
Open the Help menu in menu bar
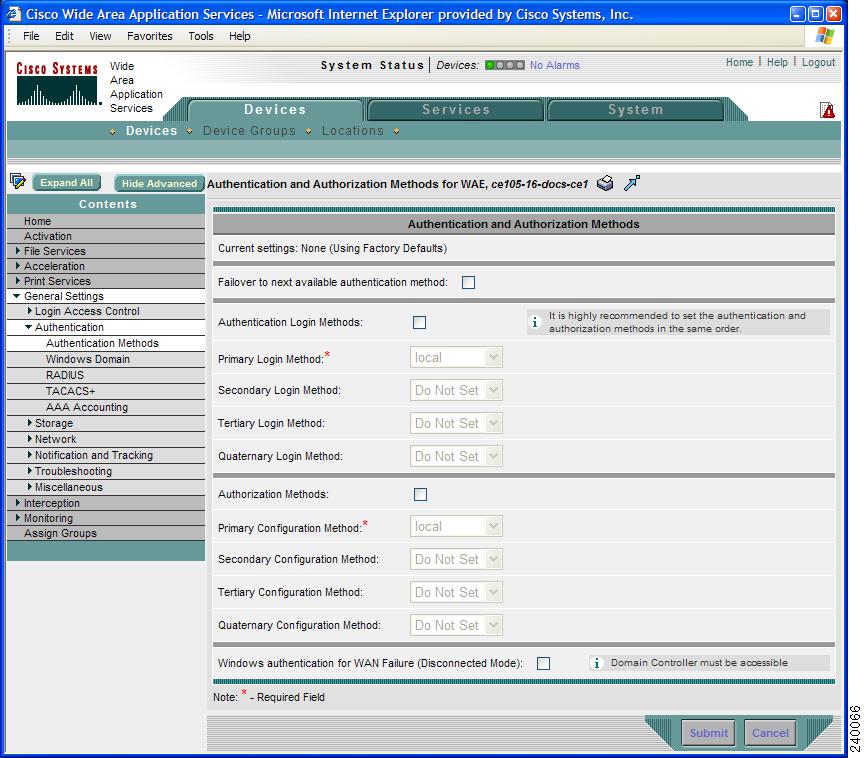click(239, 36)
